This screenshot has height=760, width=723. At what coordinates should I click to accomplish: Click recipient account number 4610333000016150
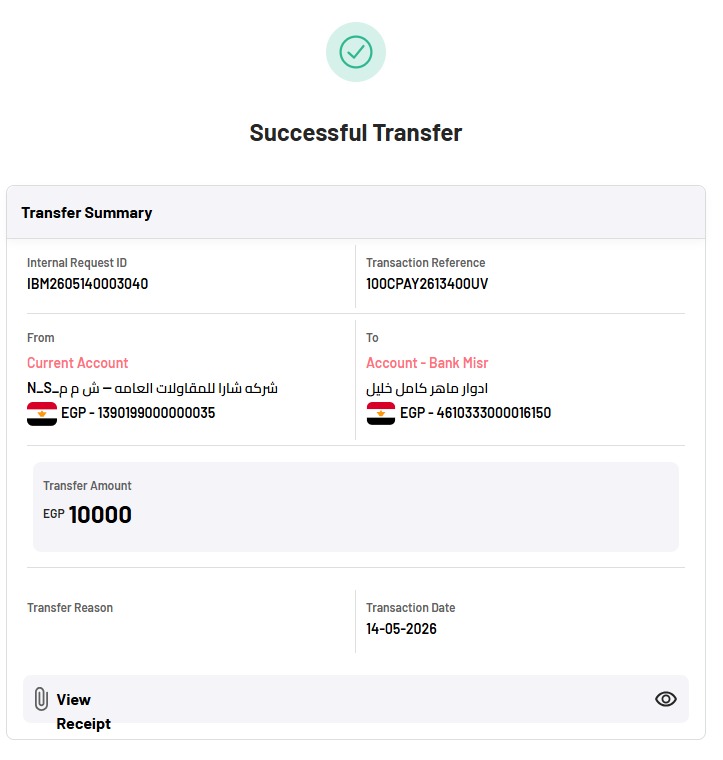(494, 413)
